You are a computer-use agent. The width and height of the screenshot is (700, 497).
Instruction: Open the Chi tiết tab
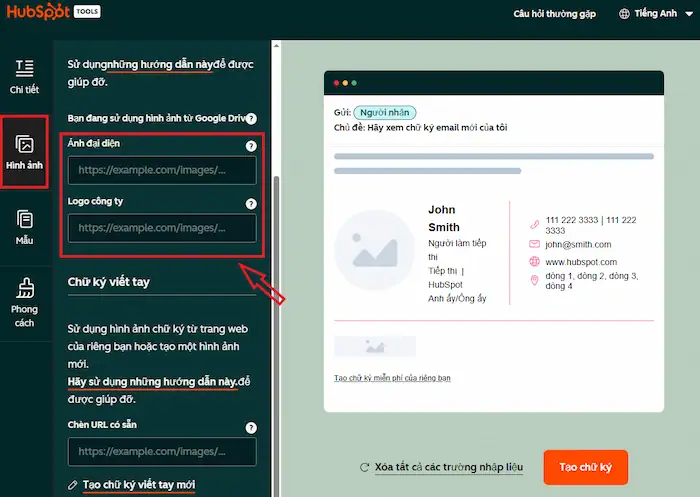click(24, 76)
